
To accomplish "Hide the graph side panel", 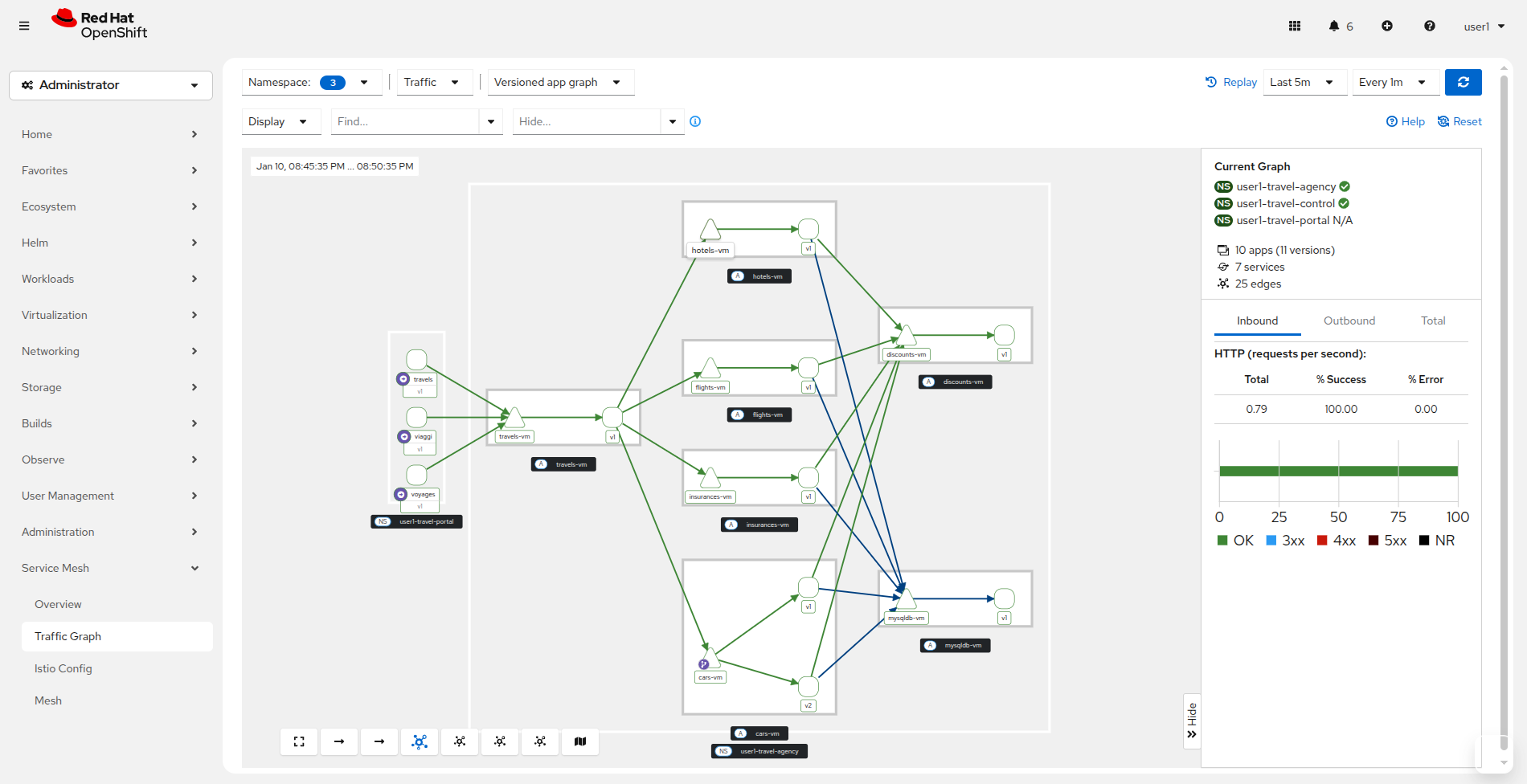I will (x=1192, y=721).
